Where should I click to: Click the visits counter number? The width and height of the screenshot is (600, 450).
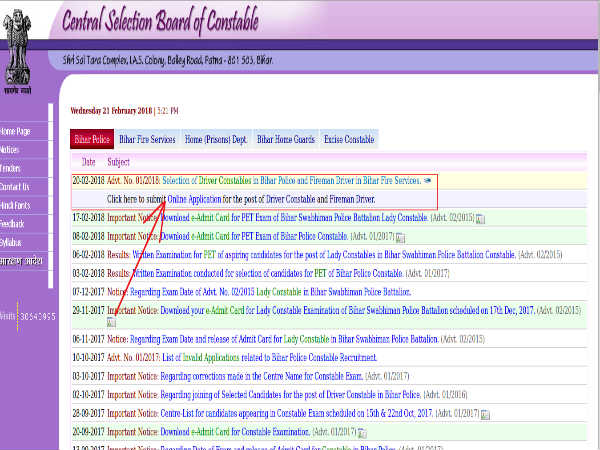(38, 317)
